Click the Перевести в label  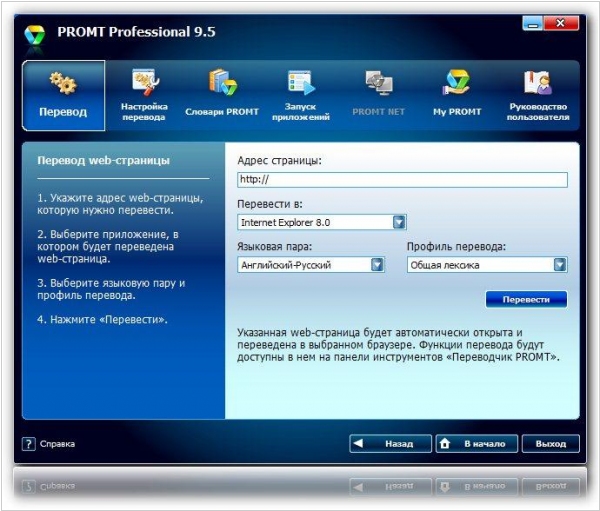[x=270, y=204]
